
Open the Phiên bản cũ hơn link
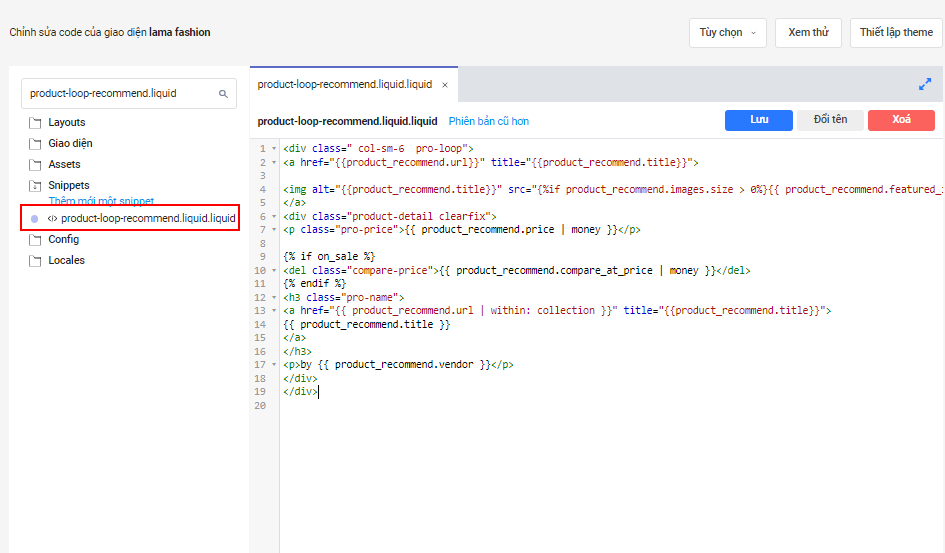coord(489,121)
